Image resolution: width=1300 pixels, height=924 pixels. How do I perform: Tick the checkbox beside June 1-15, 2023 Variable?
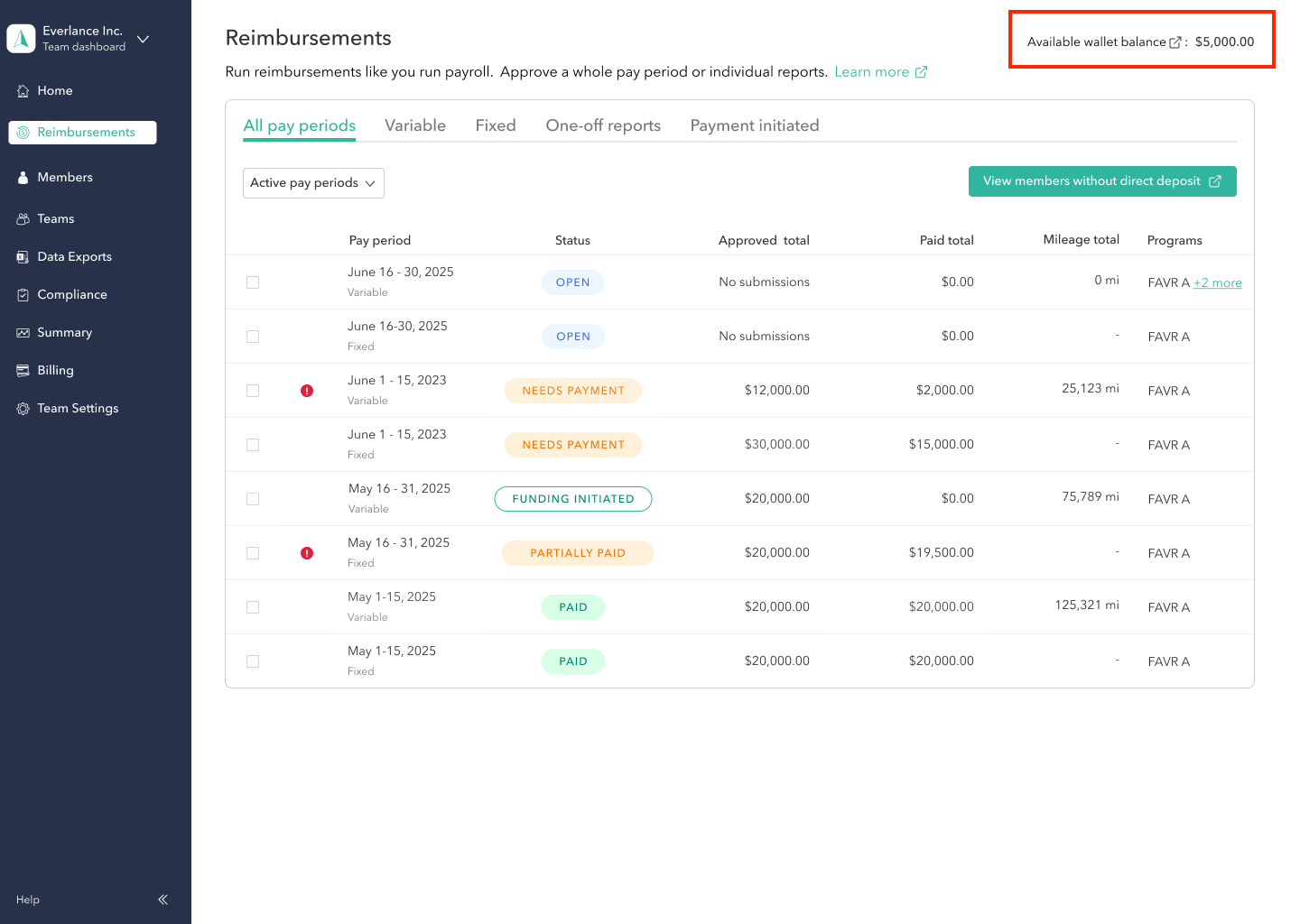click(x=253, y=390)
